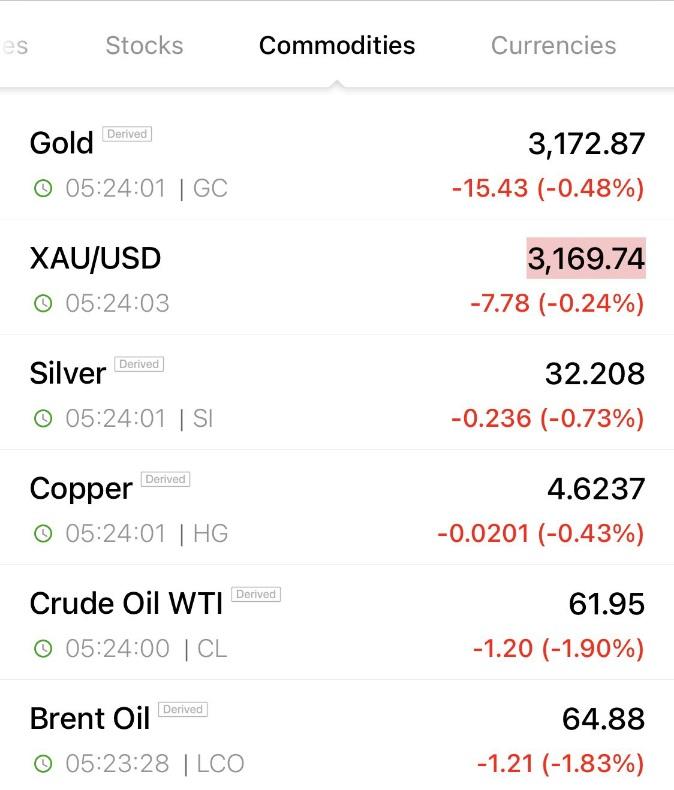Viewport: 674px width, 790px height.
Task: Click the Derived badge beside Copper
Action: pos(165,479)
